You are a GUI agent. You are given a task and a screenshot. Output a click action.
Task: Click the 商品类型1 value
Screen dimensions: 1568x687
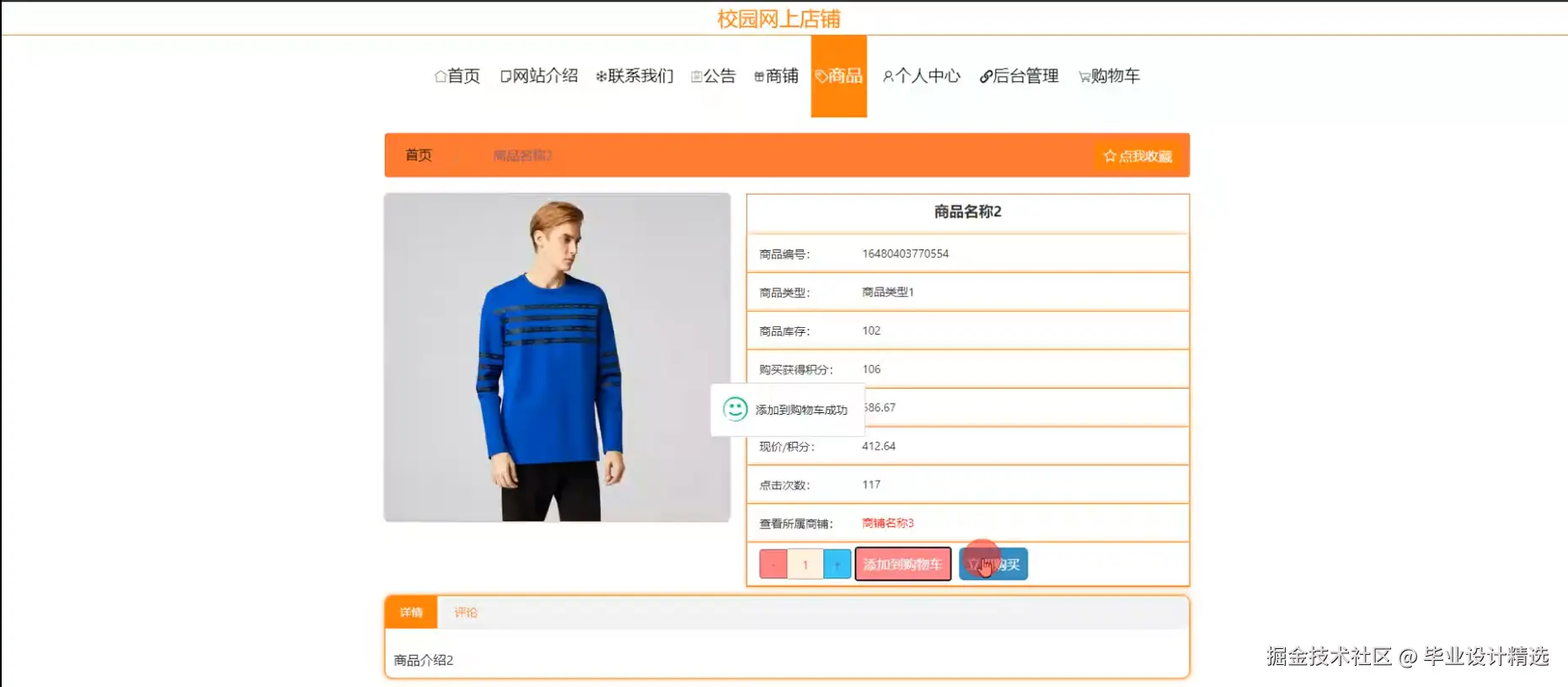point(887,292)
